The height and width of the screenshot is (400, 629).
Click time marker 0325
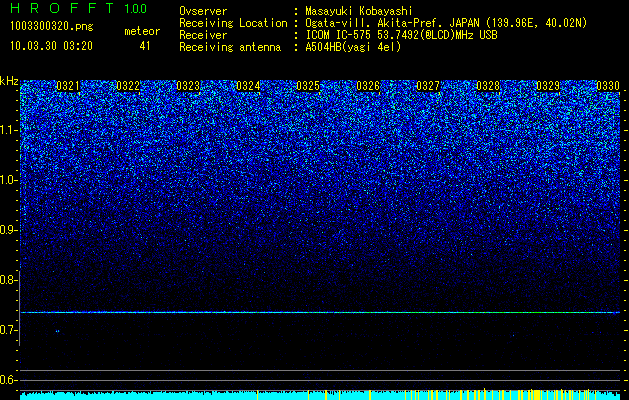coord(308,86)
